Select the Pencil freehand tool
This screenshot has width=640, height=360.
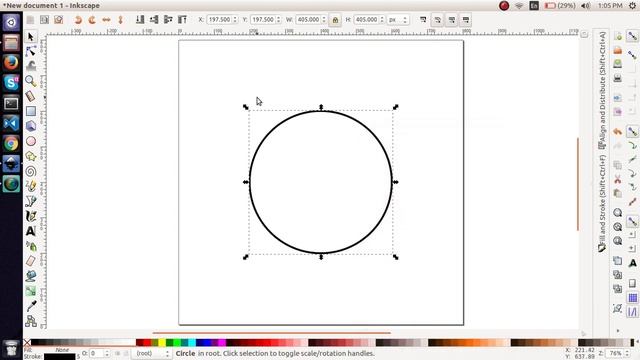point(31,186)
